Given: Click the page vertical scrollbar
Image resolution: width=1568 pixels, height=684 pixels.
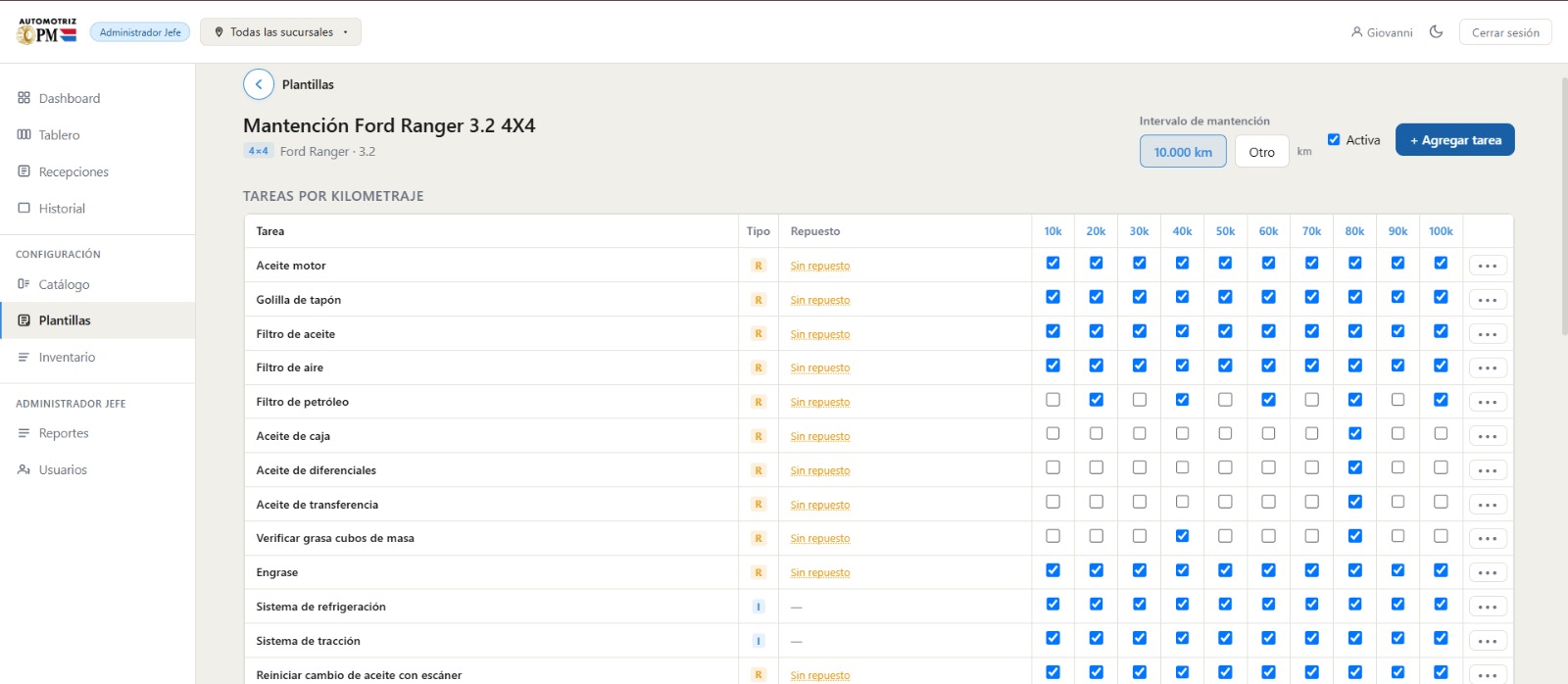Looking at the screenshot, I should coord(1564,206).
